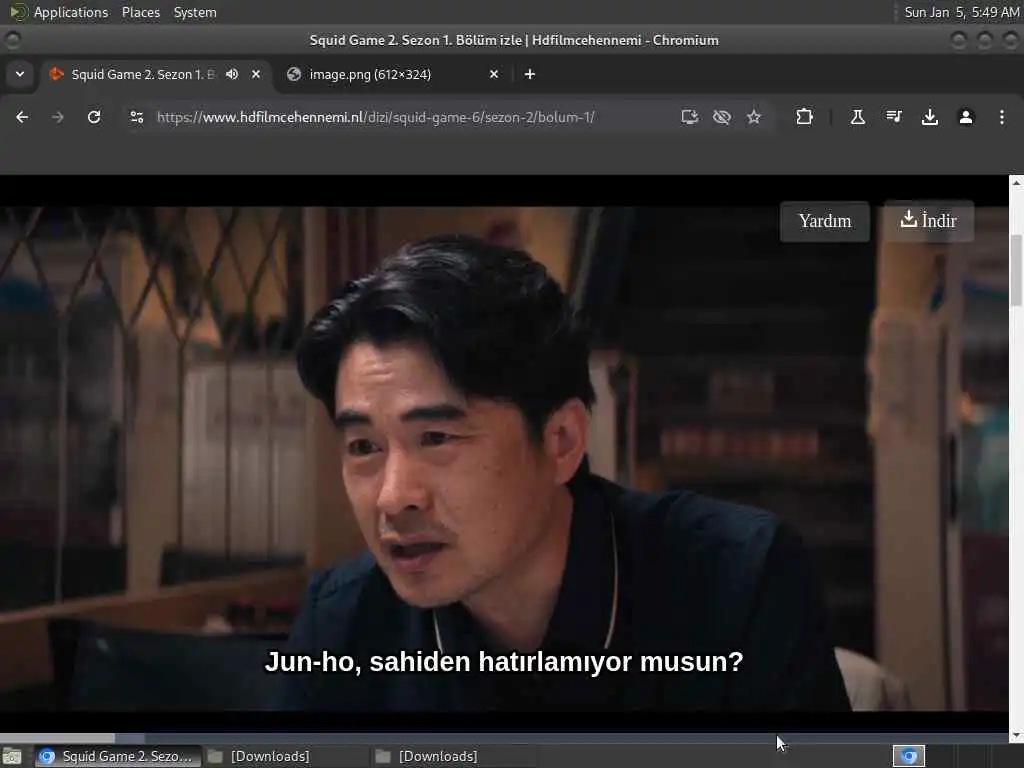Open media controls icon in toolbar
Image resolution: width=1024 pixels, height=768 pixels.
click(x=894, y=117)
